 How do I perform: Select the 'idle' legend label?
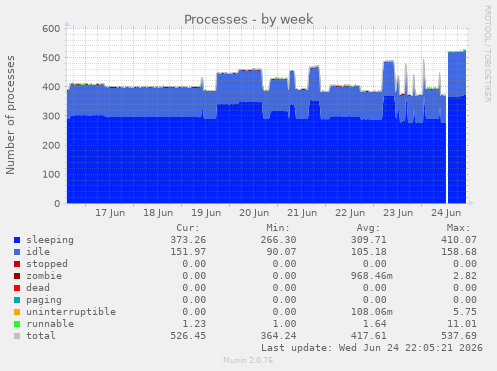click(x=38, y=252)
